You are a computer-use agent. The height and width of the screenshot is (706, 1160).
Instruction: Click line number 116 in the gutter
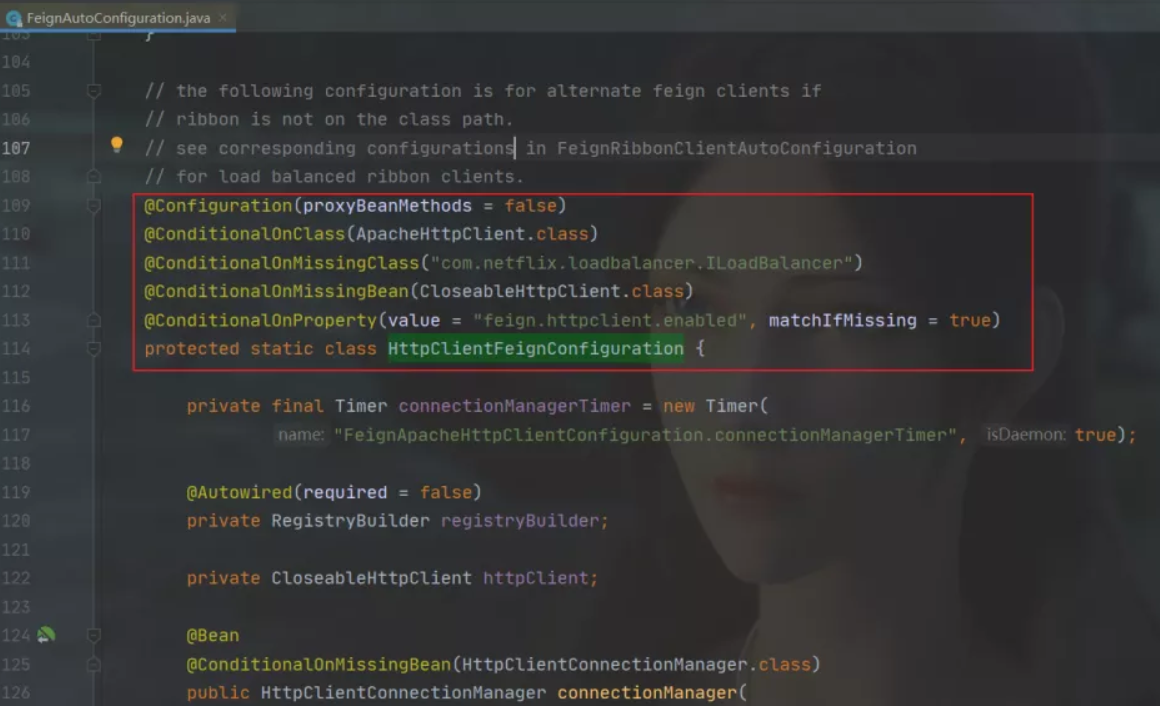(16, 406)
